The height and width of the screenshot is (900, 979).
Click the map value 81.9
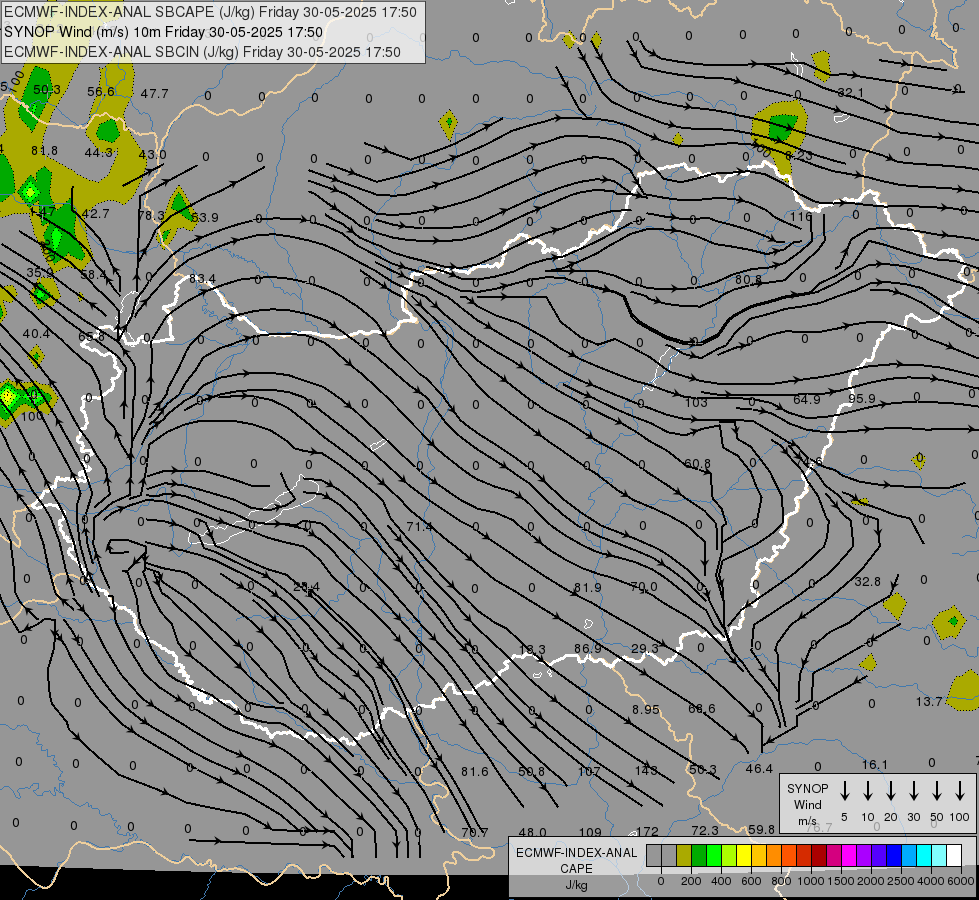tap(588, 588)
